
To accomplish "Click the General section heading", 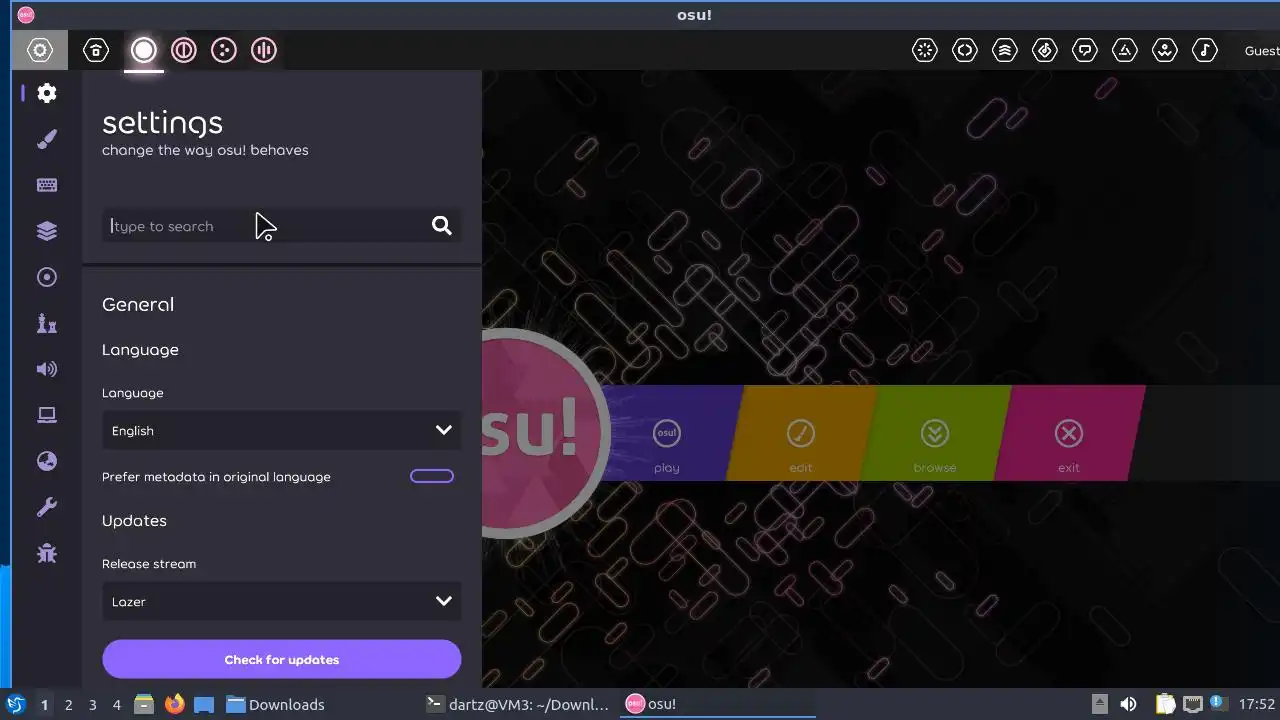I will [x=138, y=304].
